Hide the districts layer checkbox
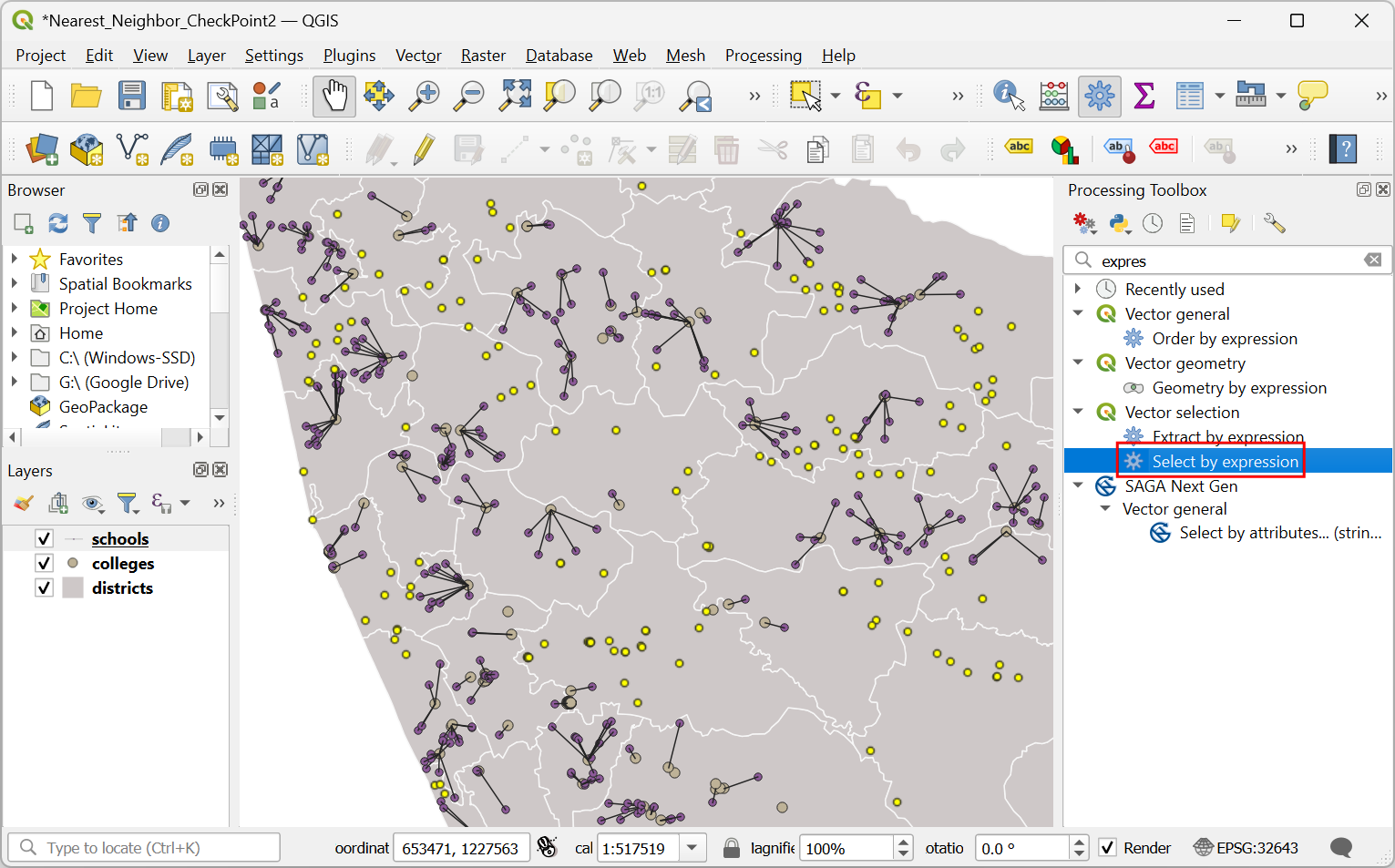The image size is (1395, 868). point(44,587)
